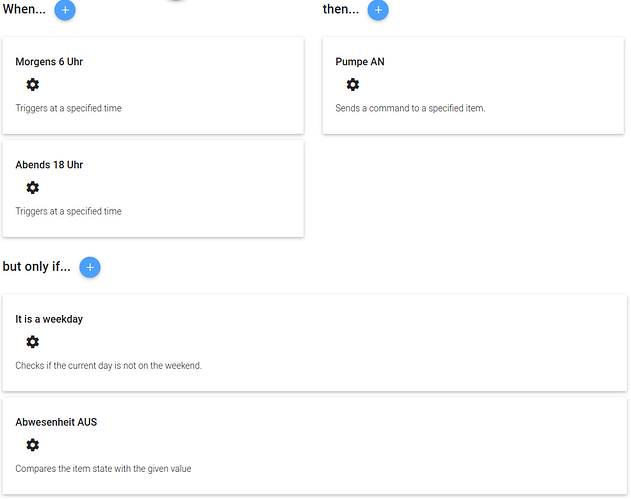Click 'Compares the item state' description text

(x=103, y=468)
